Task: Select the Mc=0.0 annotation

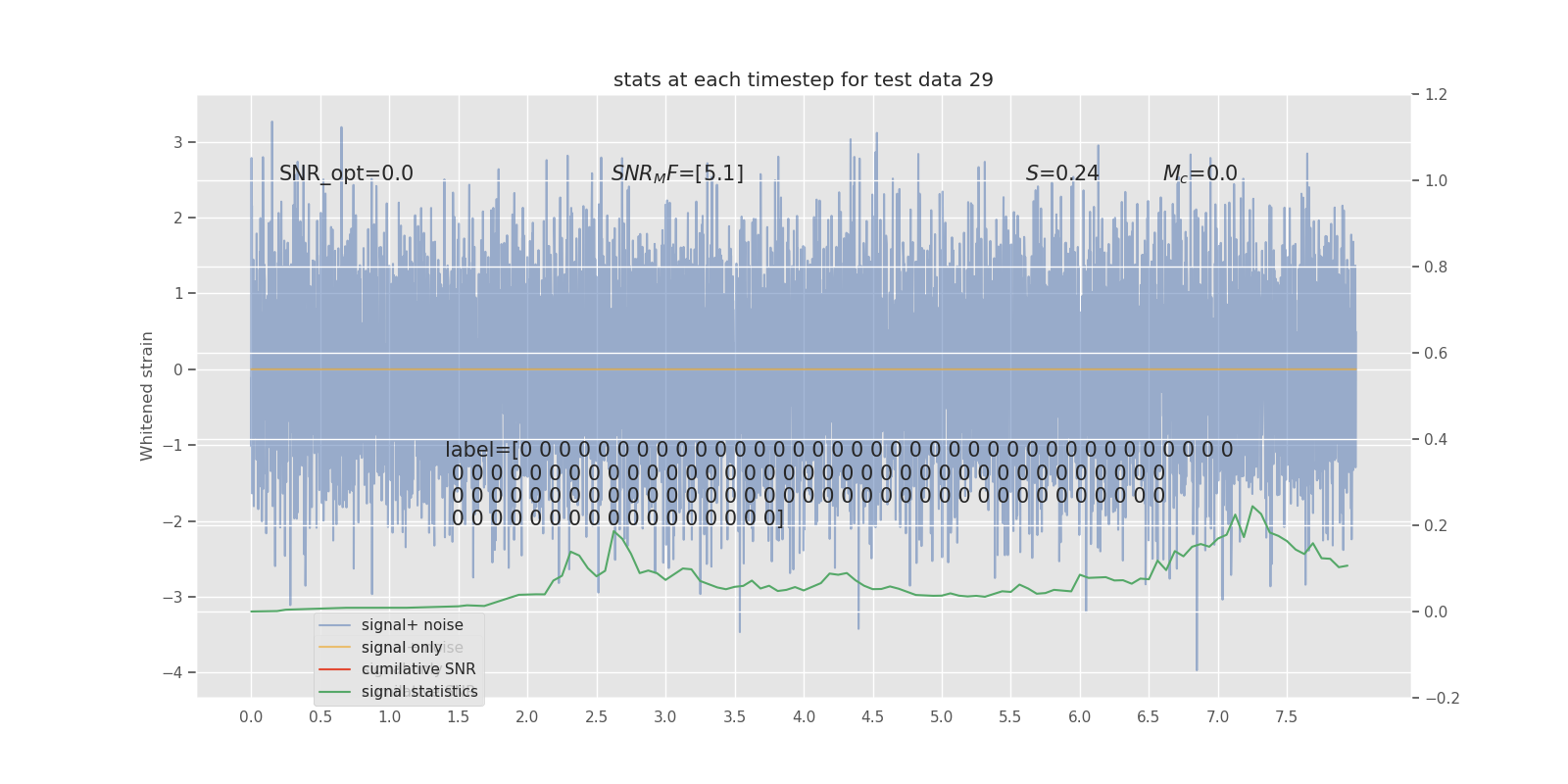Action: tap(1200, 173)
